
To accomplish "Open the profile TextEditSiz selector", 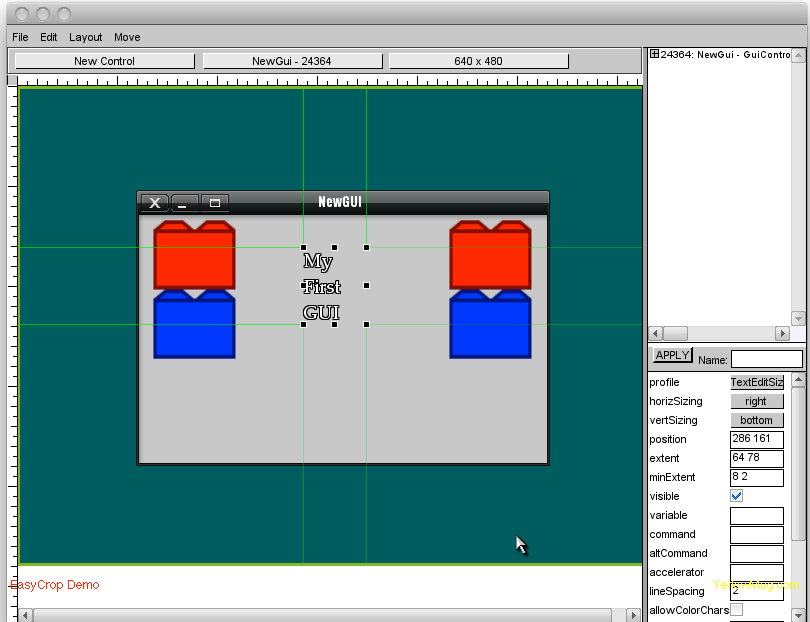I will 756,382.
